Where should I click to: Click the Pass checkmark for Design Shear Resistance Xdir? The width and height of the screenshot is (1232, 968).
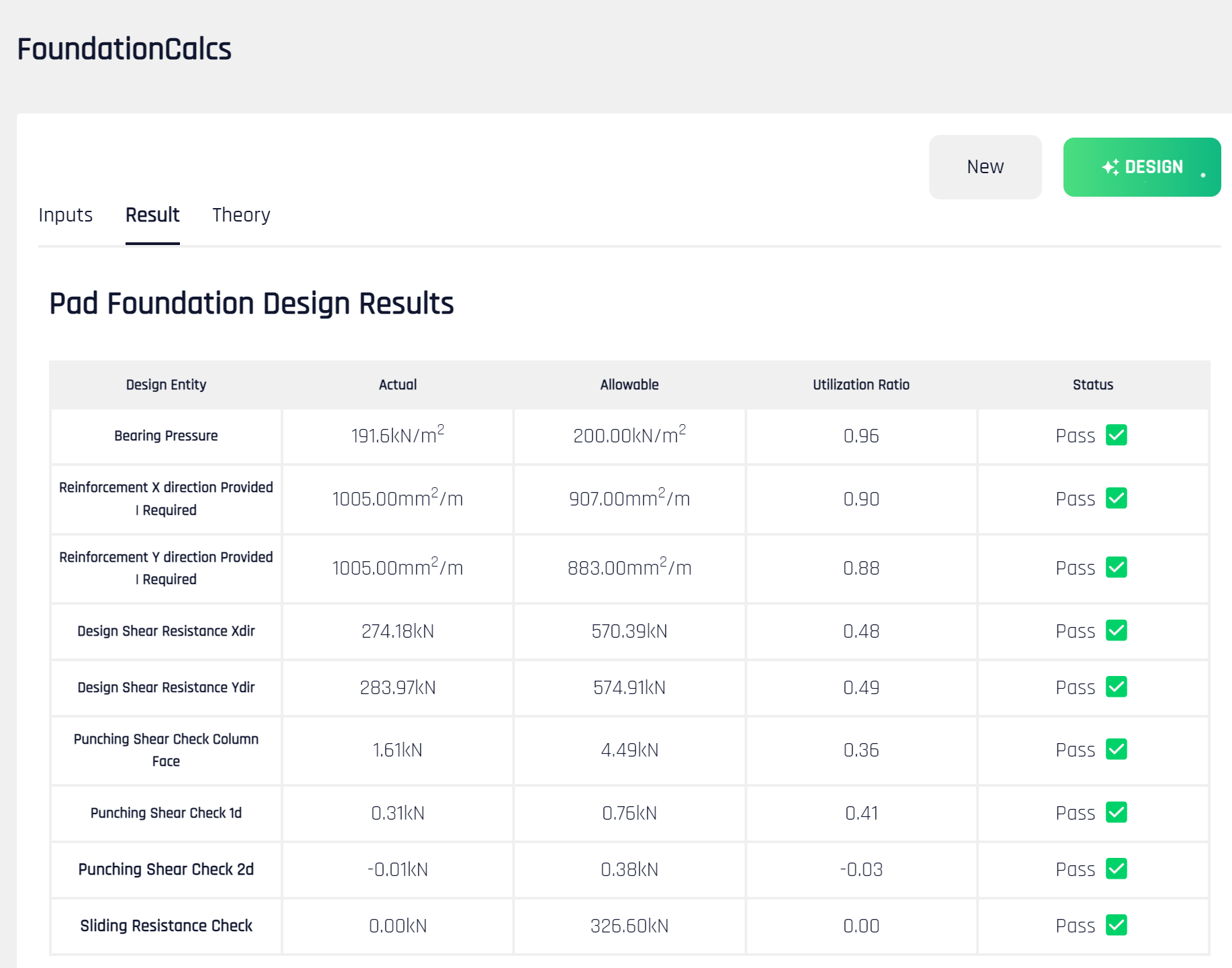point(1117,631)
